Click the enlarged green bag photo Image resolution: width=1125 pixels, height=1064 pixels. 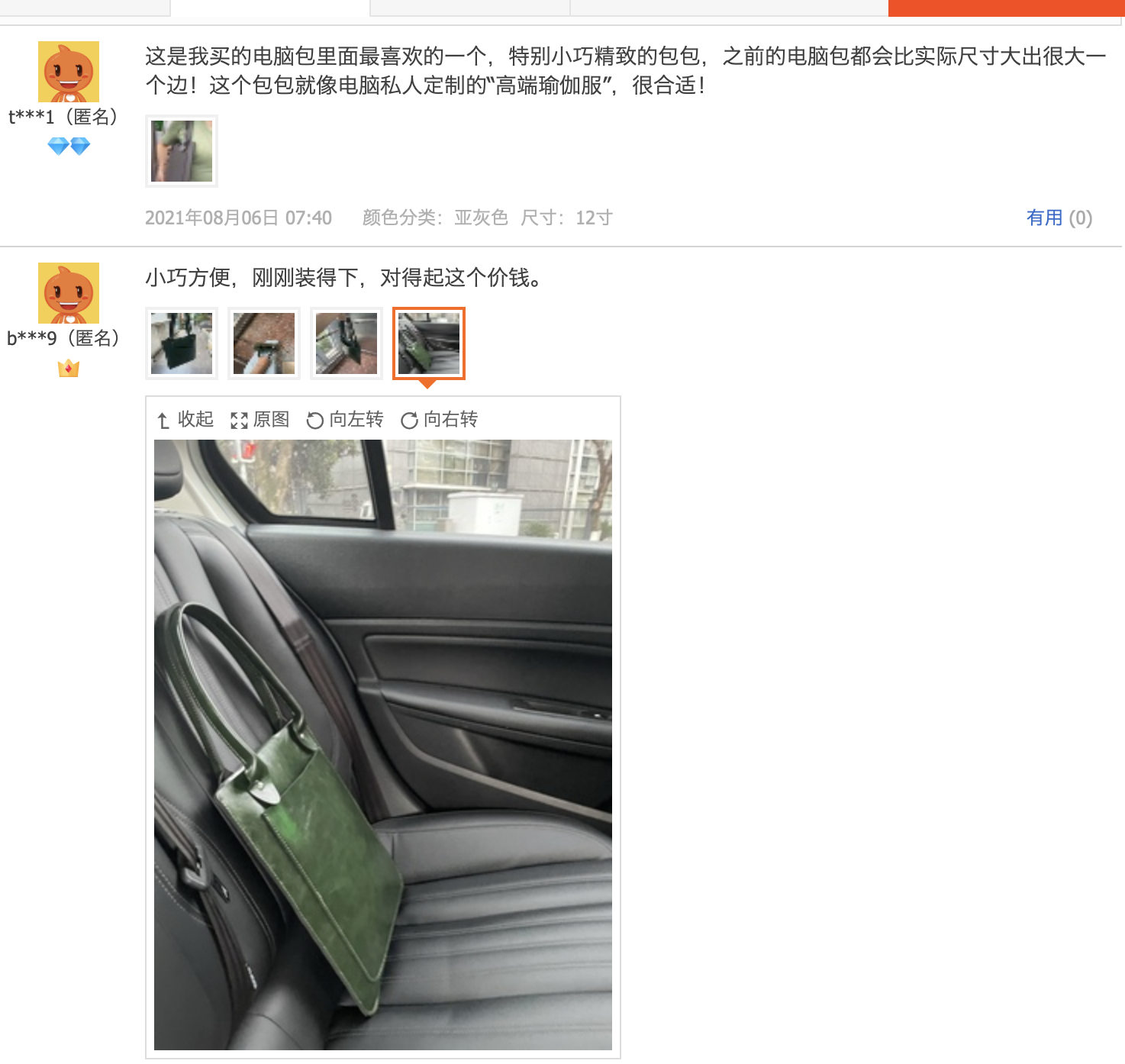[383, 745]
